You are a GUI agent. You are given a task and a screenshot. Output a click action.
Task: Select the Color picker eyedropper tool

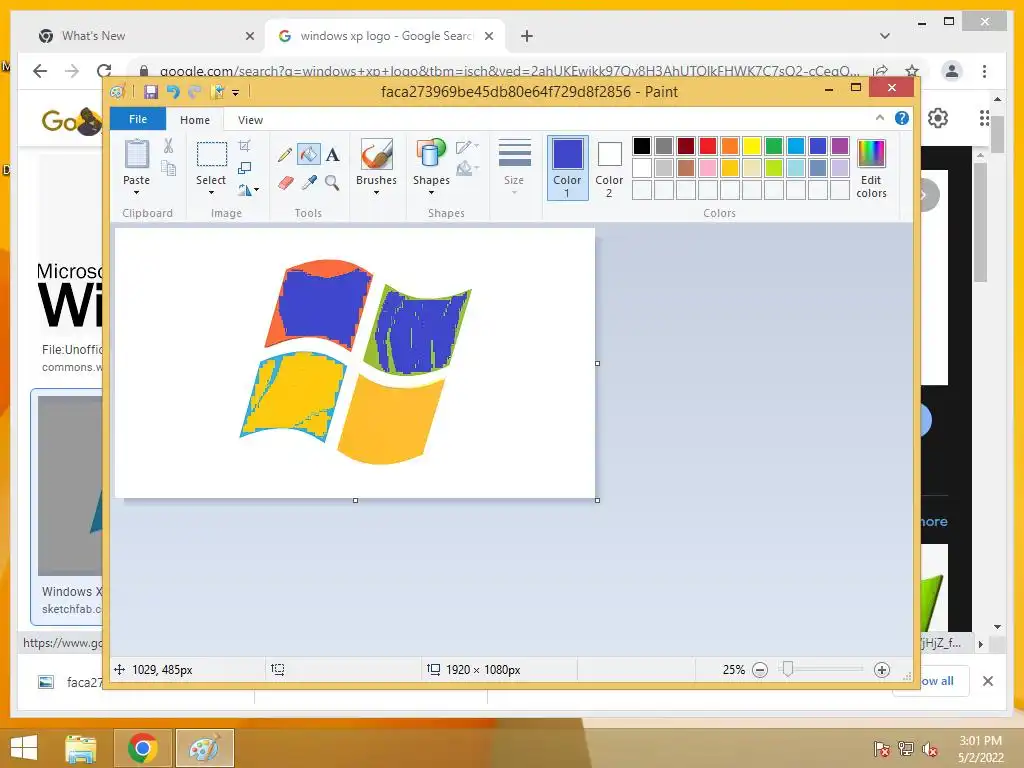tap(309, 183)
